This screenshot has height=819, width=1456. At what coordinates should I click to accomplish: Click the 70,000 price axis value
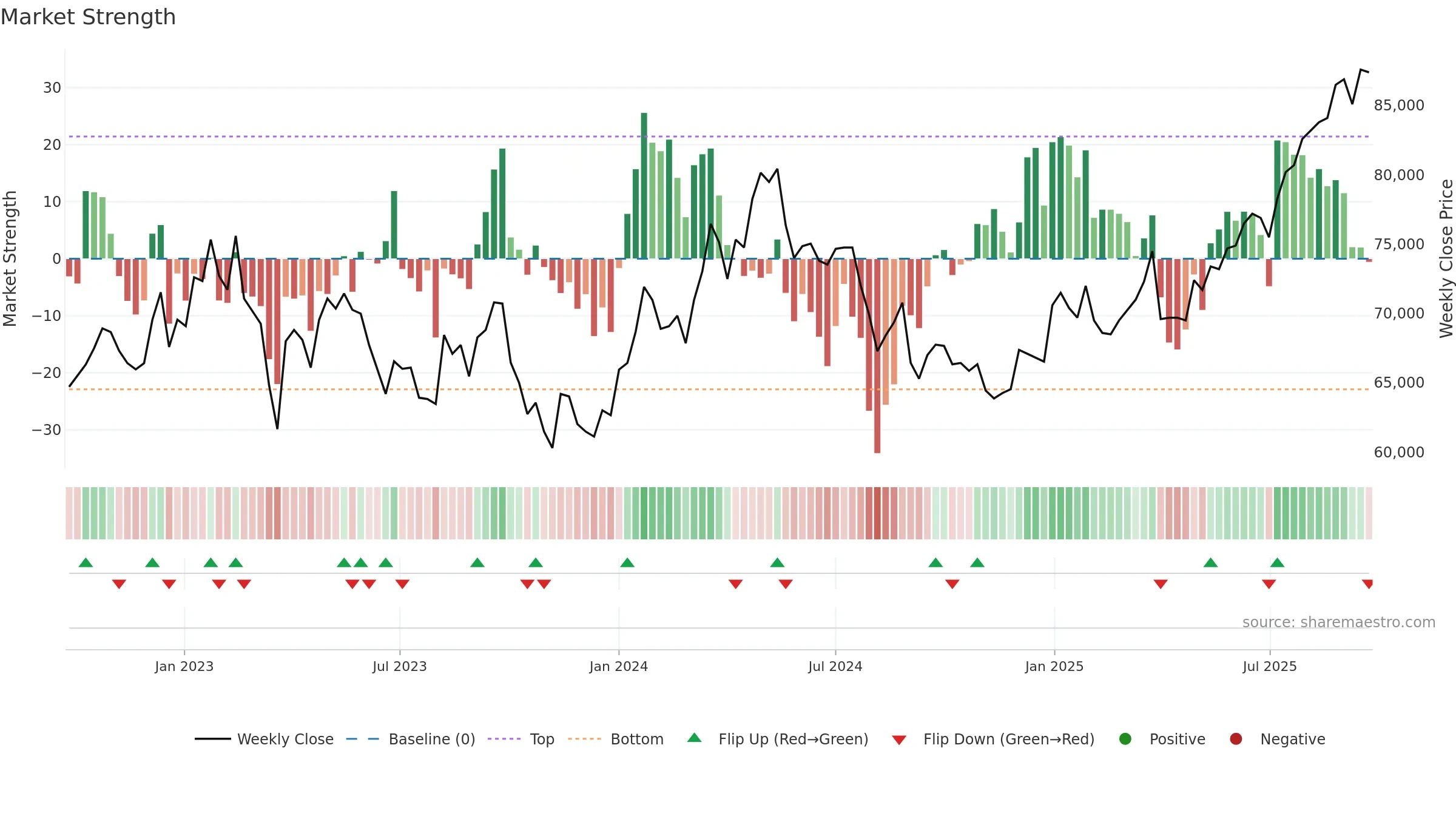1399,314
